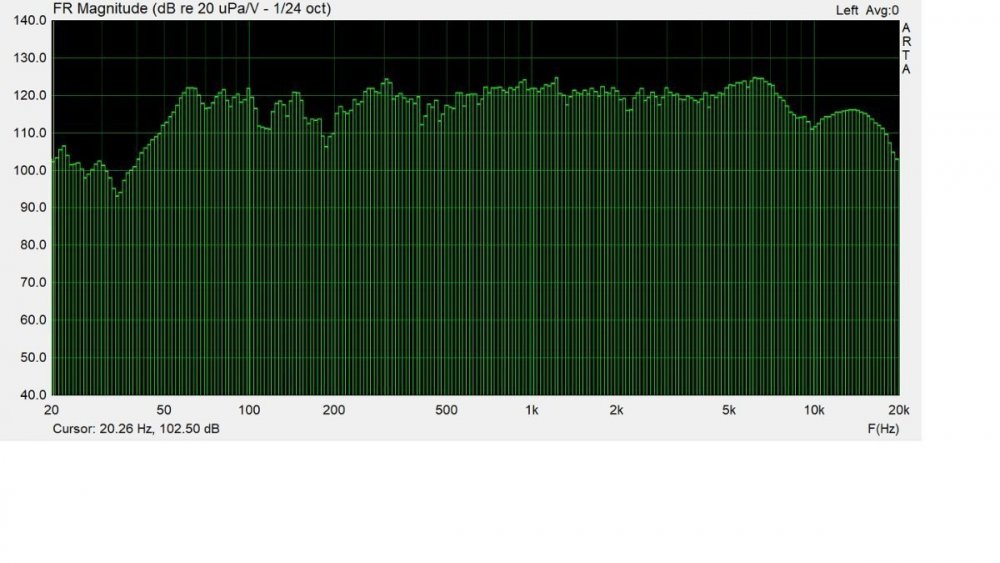This screenshot has height=563, width=1000.
Task: Click the vertical ARTA label at top right
Action: pyautogui.click(x=906, y=48)
